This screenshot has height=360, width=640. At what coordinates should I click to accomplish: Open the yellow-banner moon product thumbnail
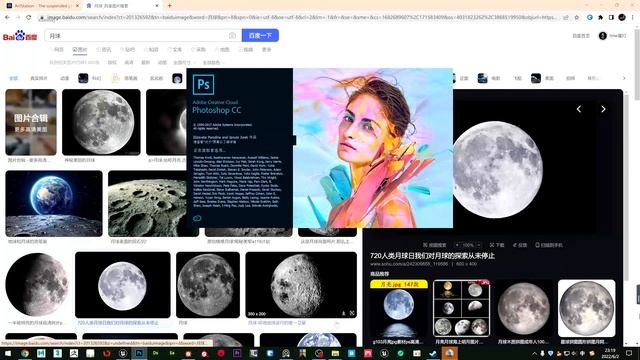pyautogui.click(x=399, y=308)
